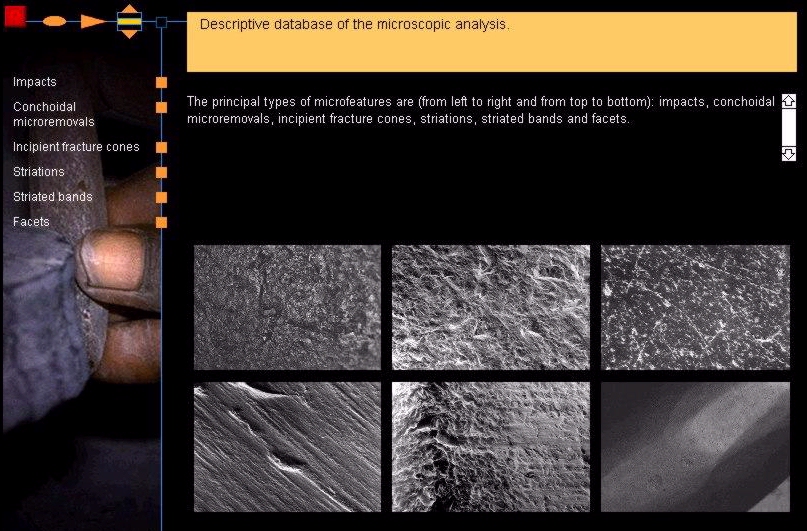
Task: Click the orange square next to Striations
Action: [x=162, y=172]
